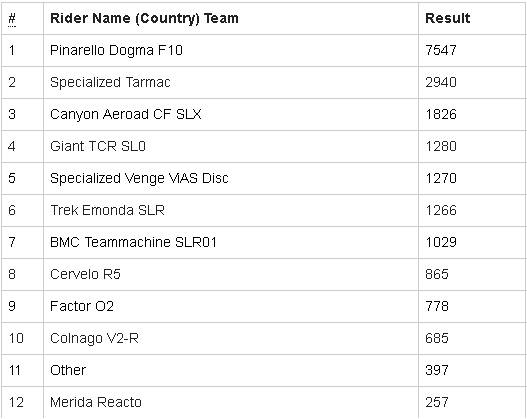Select the Cervelo R5 cell
527x419 pixels.
coord(85,274)
